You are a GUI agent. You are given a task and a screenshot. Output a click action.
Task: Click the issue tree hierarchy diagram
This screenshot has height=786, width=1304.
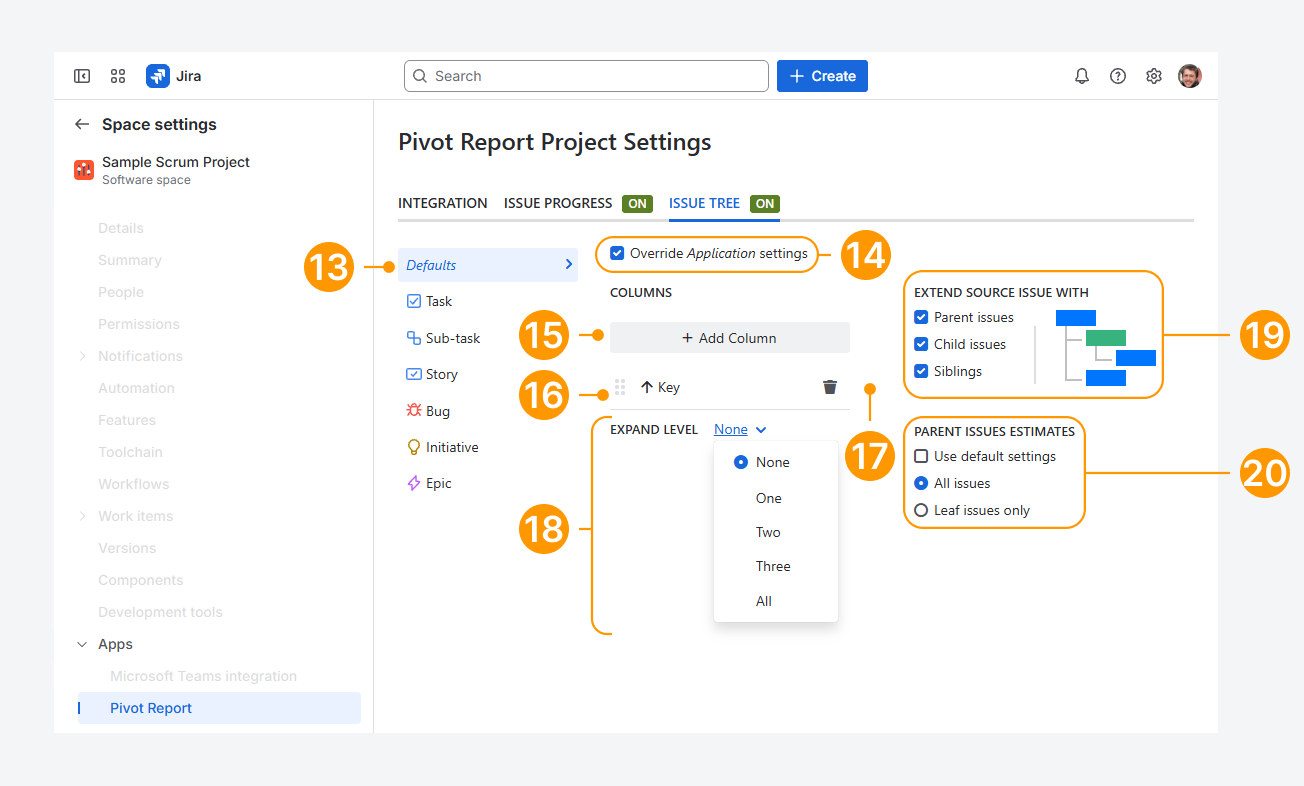pos(1106,347)
